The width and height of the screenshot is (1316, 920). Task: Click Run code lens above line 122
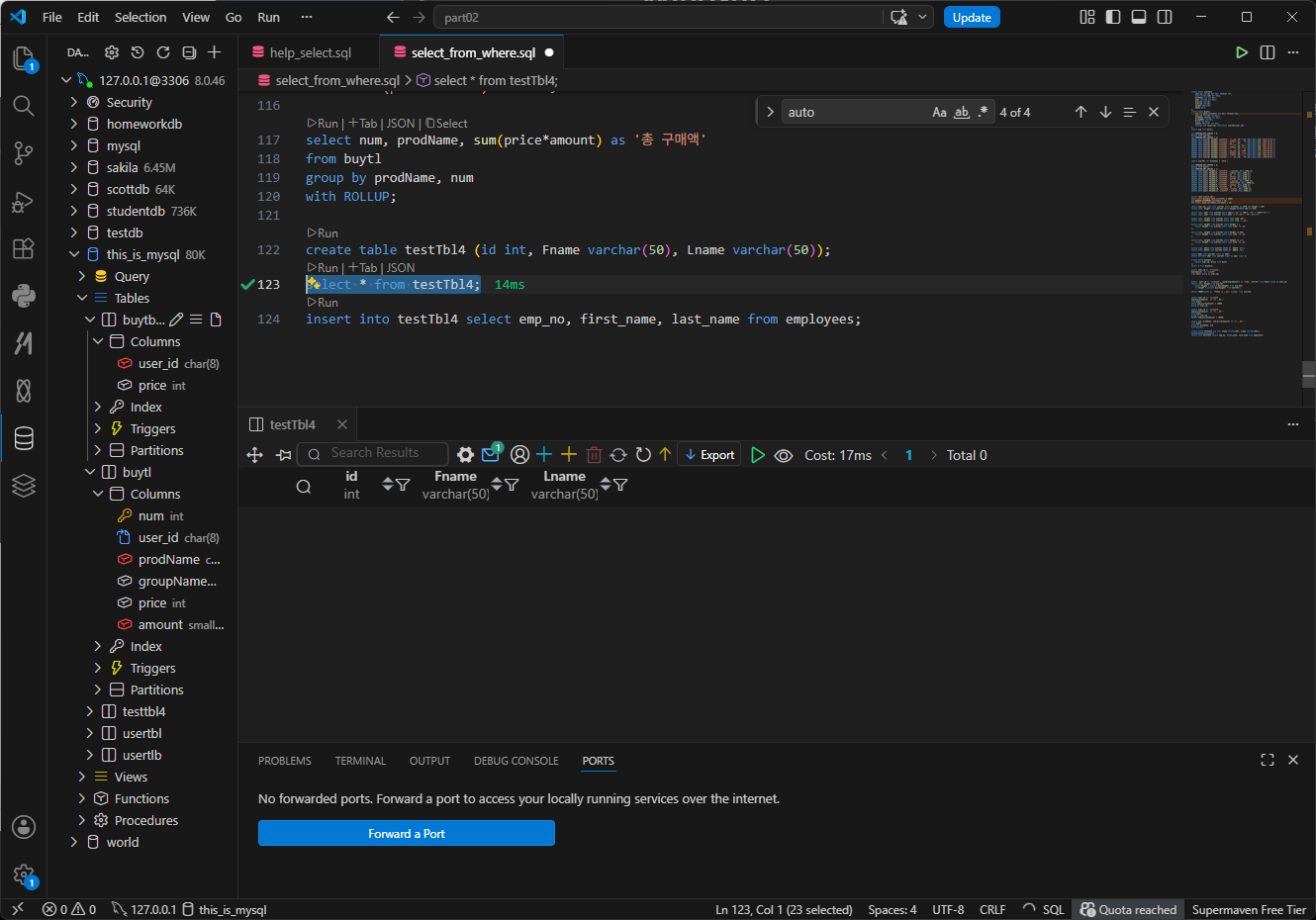(x=323, y=233)
